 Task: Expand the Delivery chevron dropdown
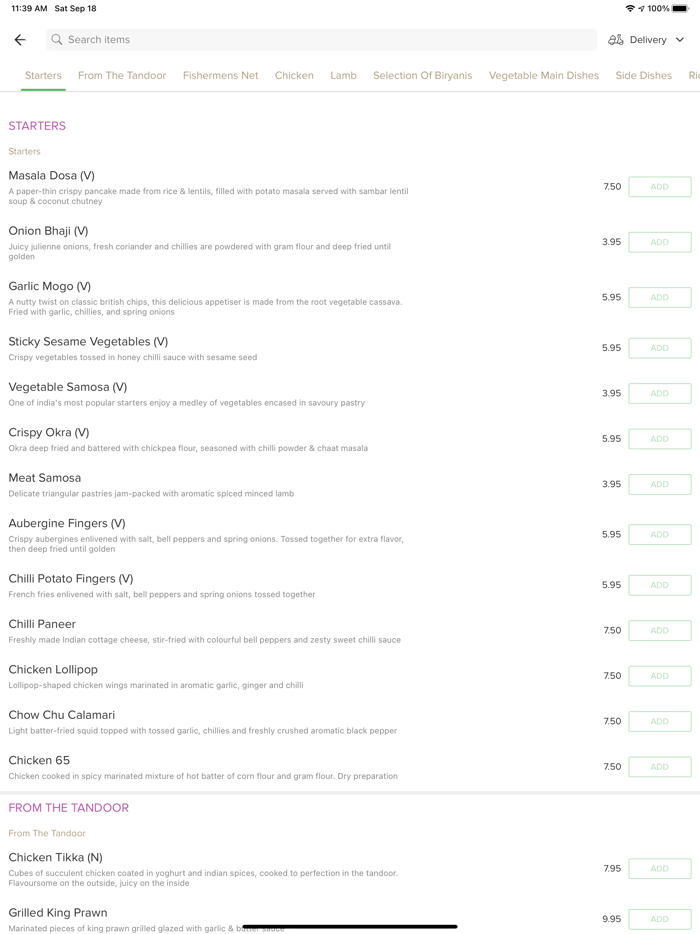pyautogui.click(x=680, y=40)
